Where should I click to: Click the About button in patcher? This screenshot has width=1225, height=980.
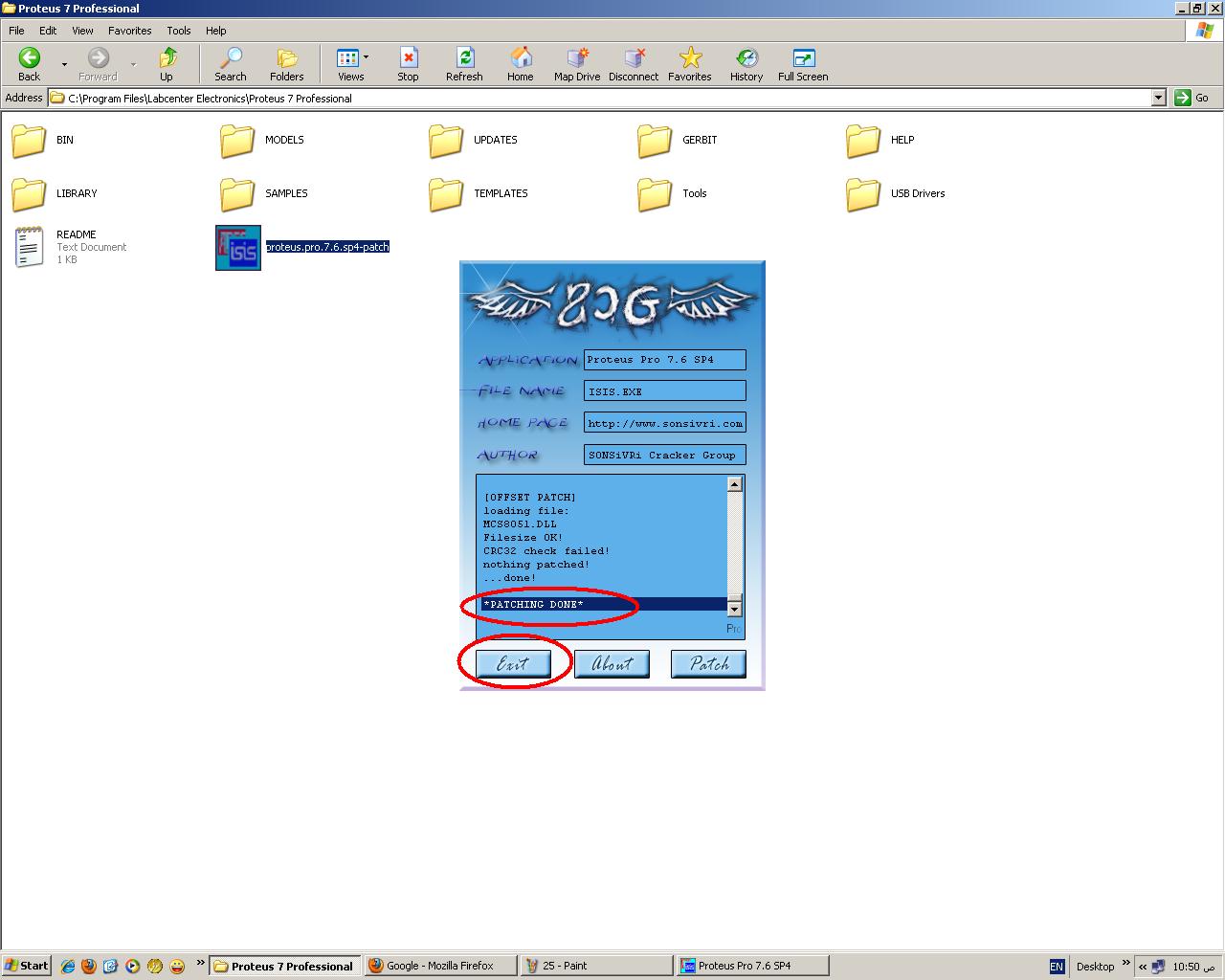point(612,663)
